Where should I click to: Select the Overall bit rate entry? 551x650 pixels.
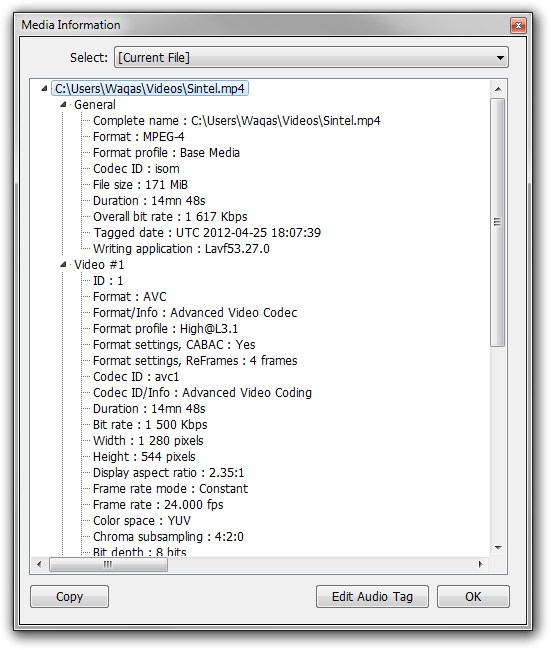170,216
